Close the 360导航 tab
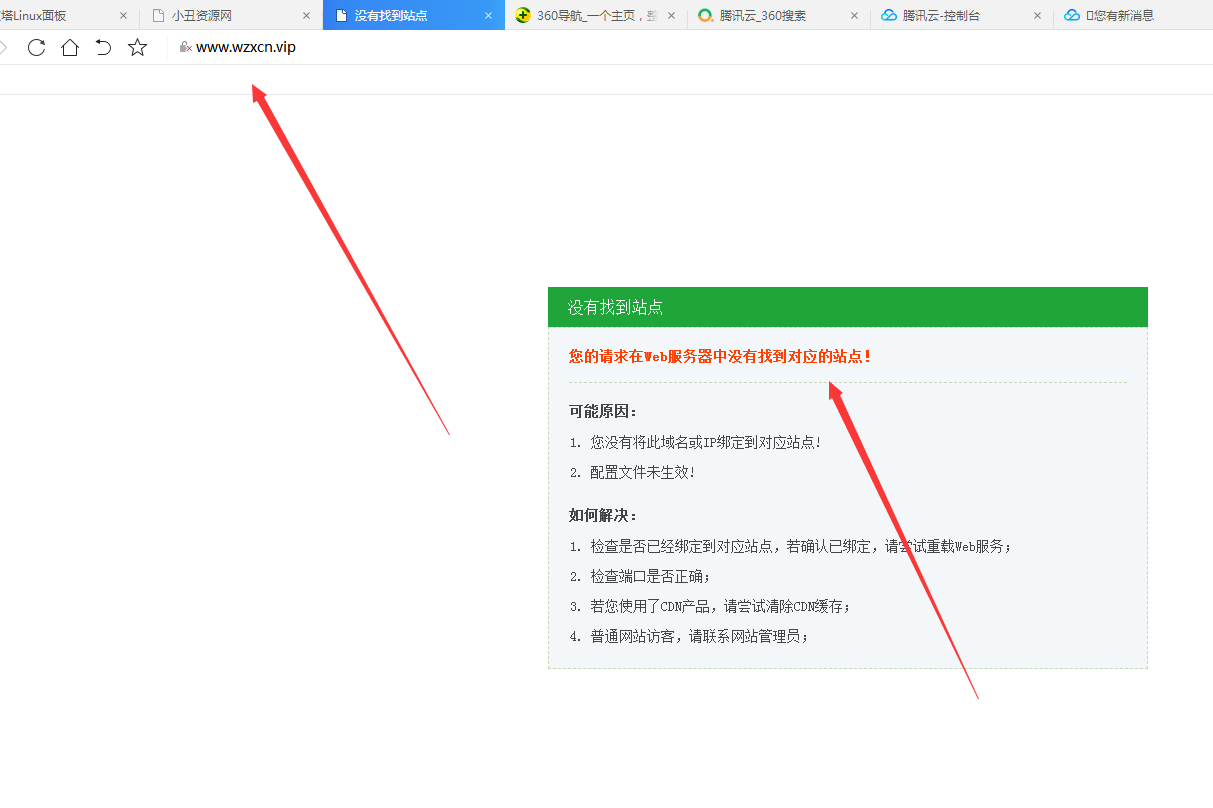Screen dimensions: 1213x808 pyautogui.click(x=671, y=16)
